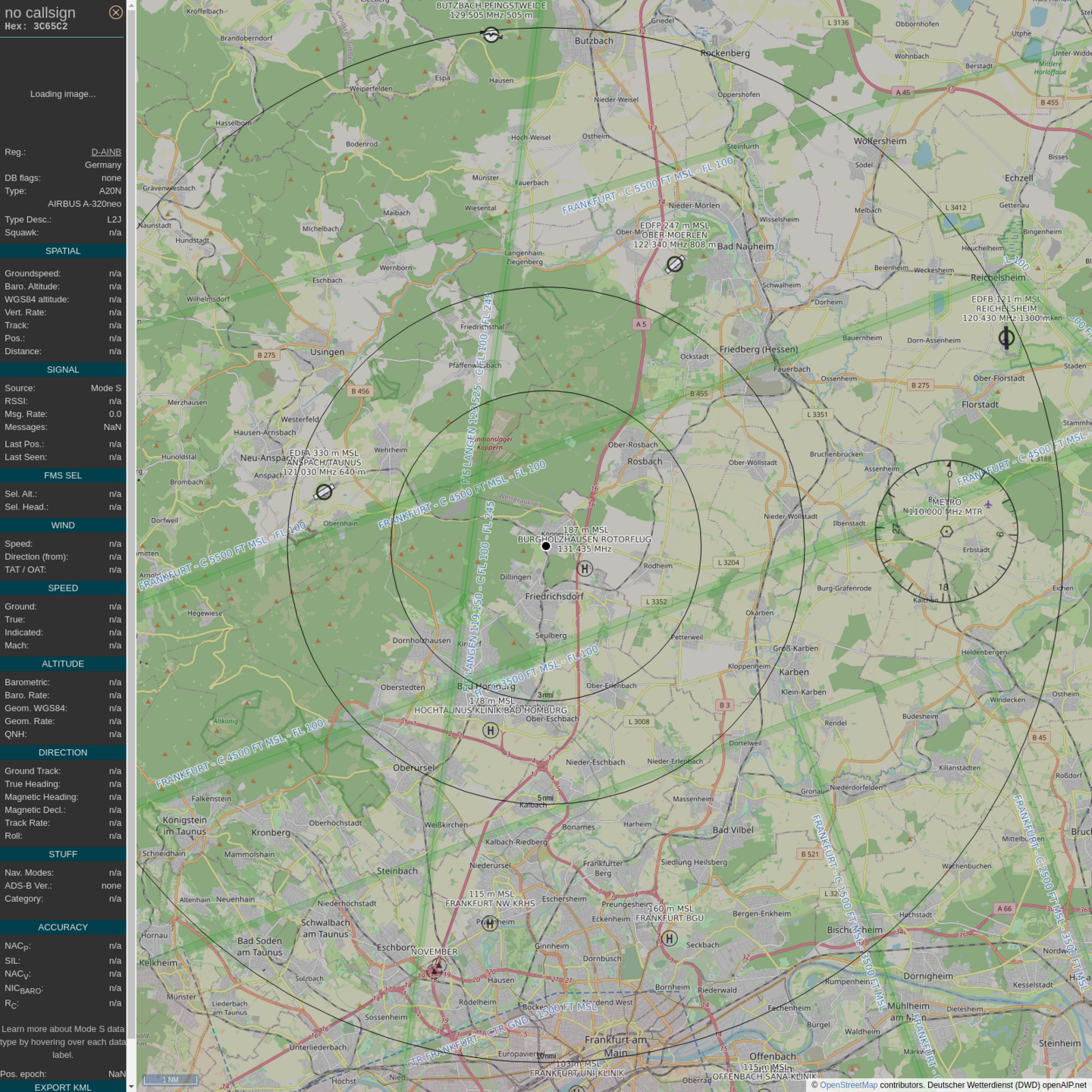Click the sidebar scroll-down arrow

coord(131,1087)
